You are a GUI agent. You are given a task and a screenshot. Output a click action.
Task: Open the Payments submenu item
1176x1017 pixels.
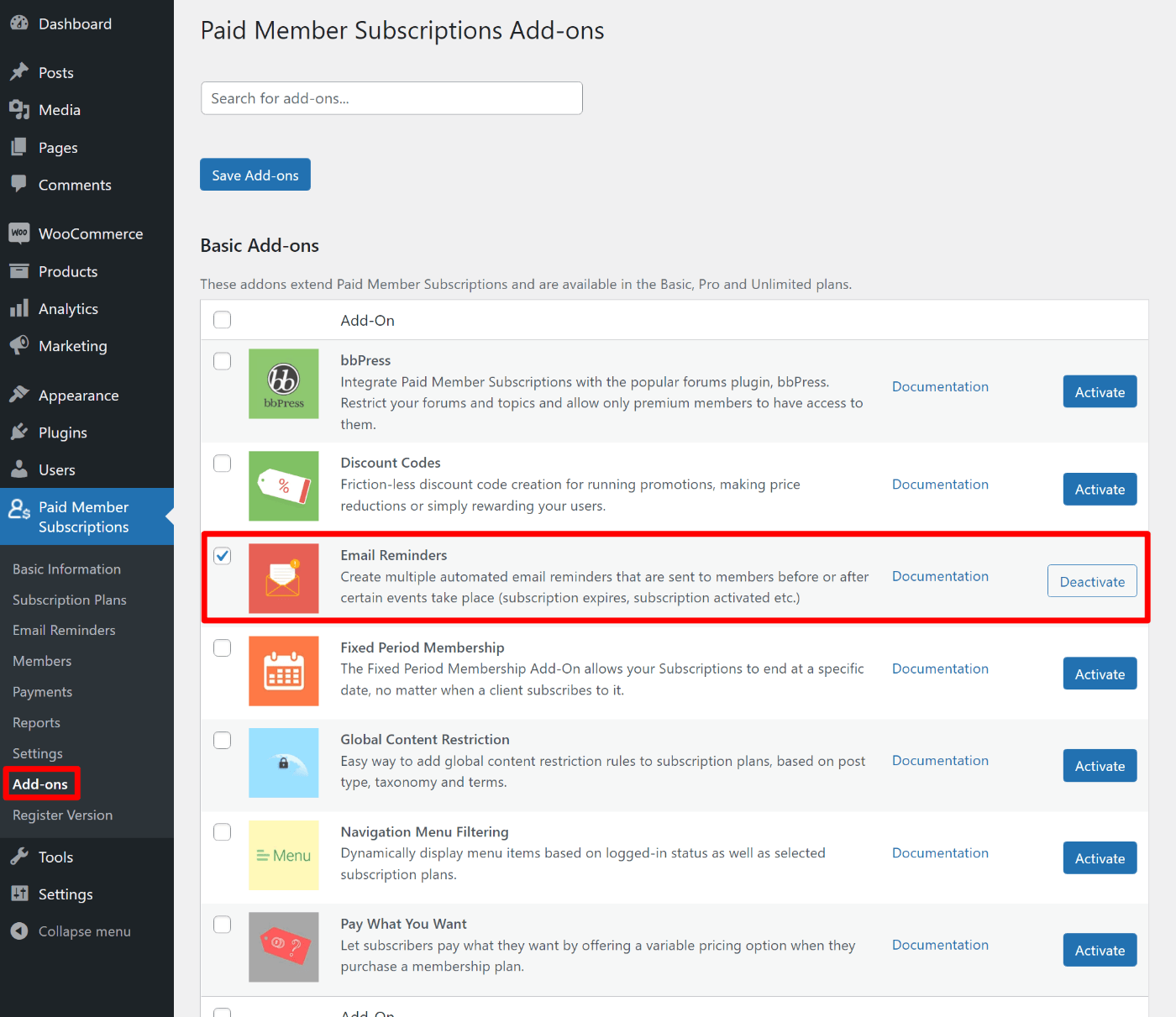coord(43,692)
